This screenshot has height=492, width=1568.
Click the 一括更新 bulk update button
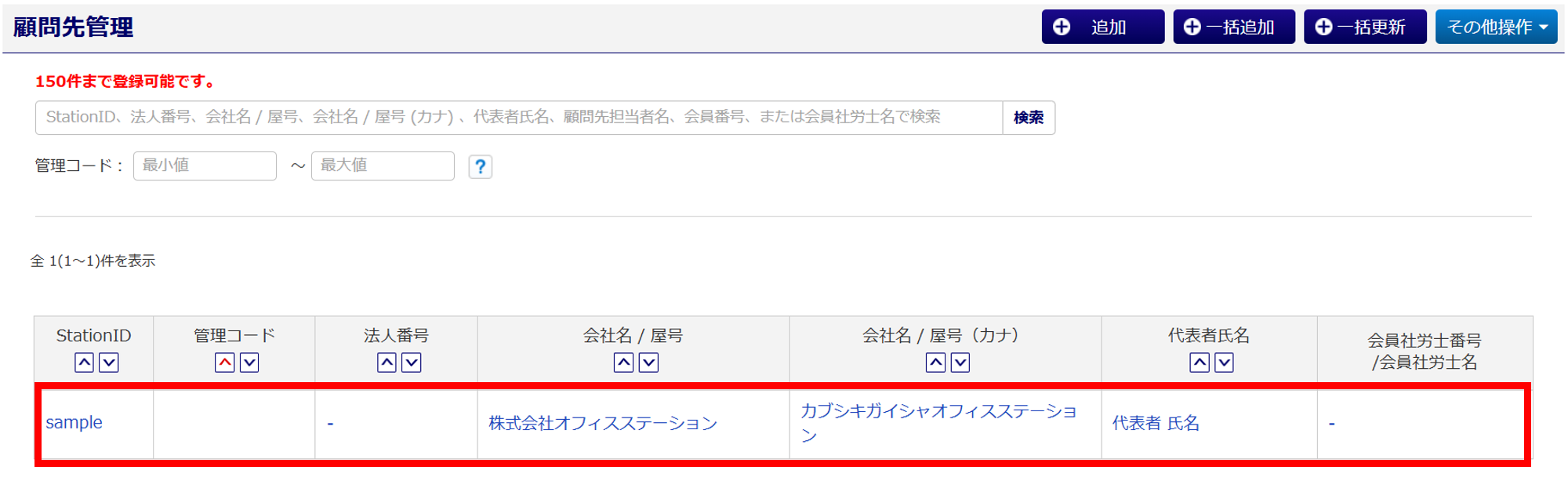tap(1365, 27)
